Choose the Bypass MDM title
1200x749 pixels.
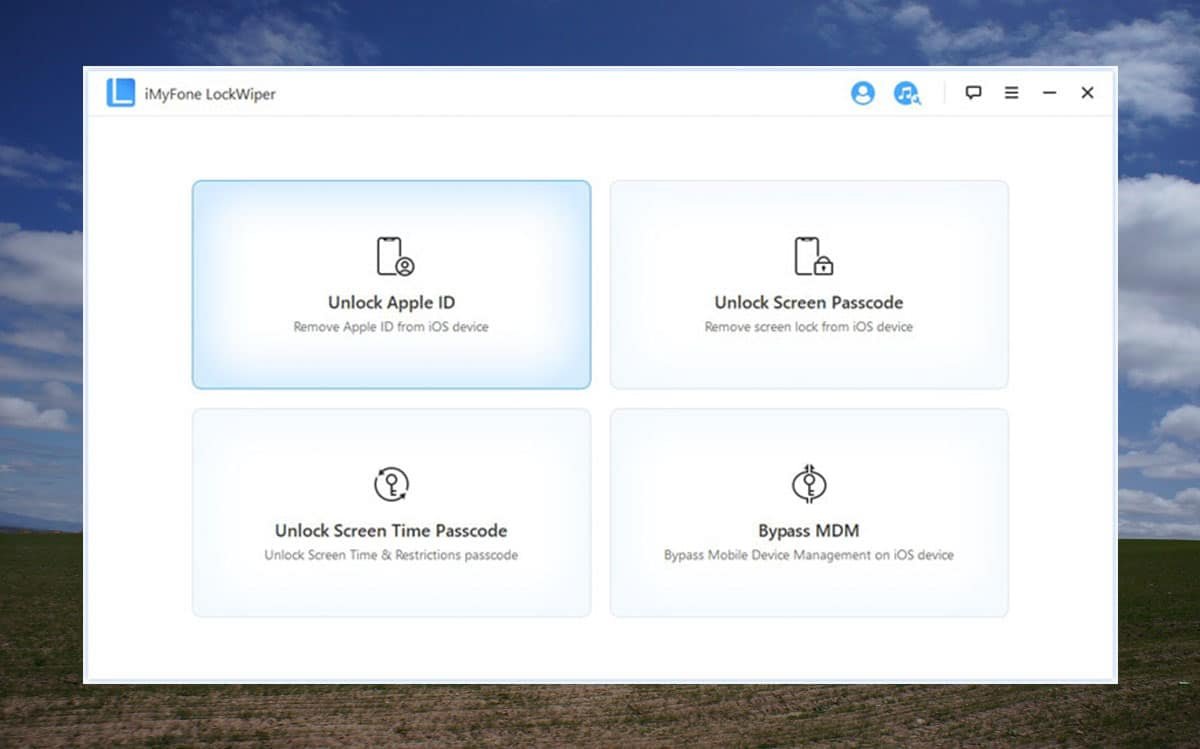[x=808, y=531]
